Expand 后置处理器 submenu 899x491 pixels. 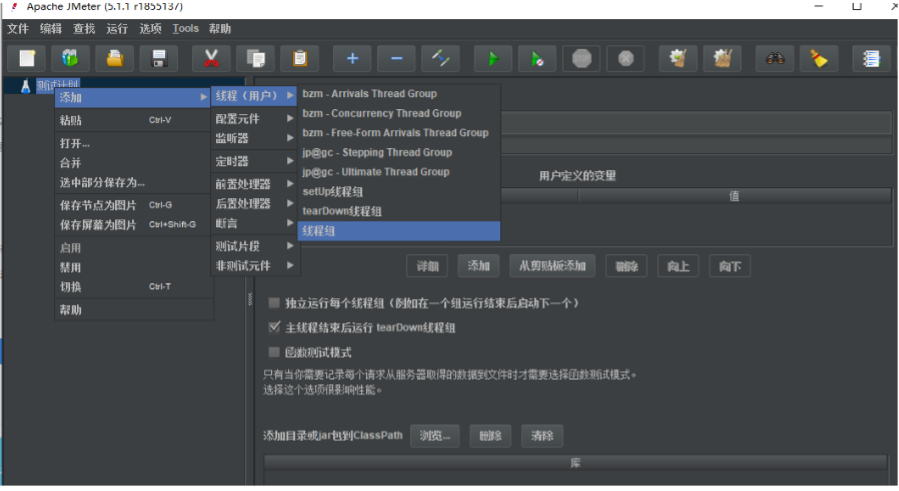pos(254,204)
